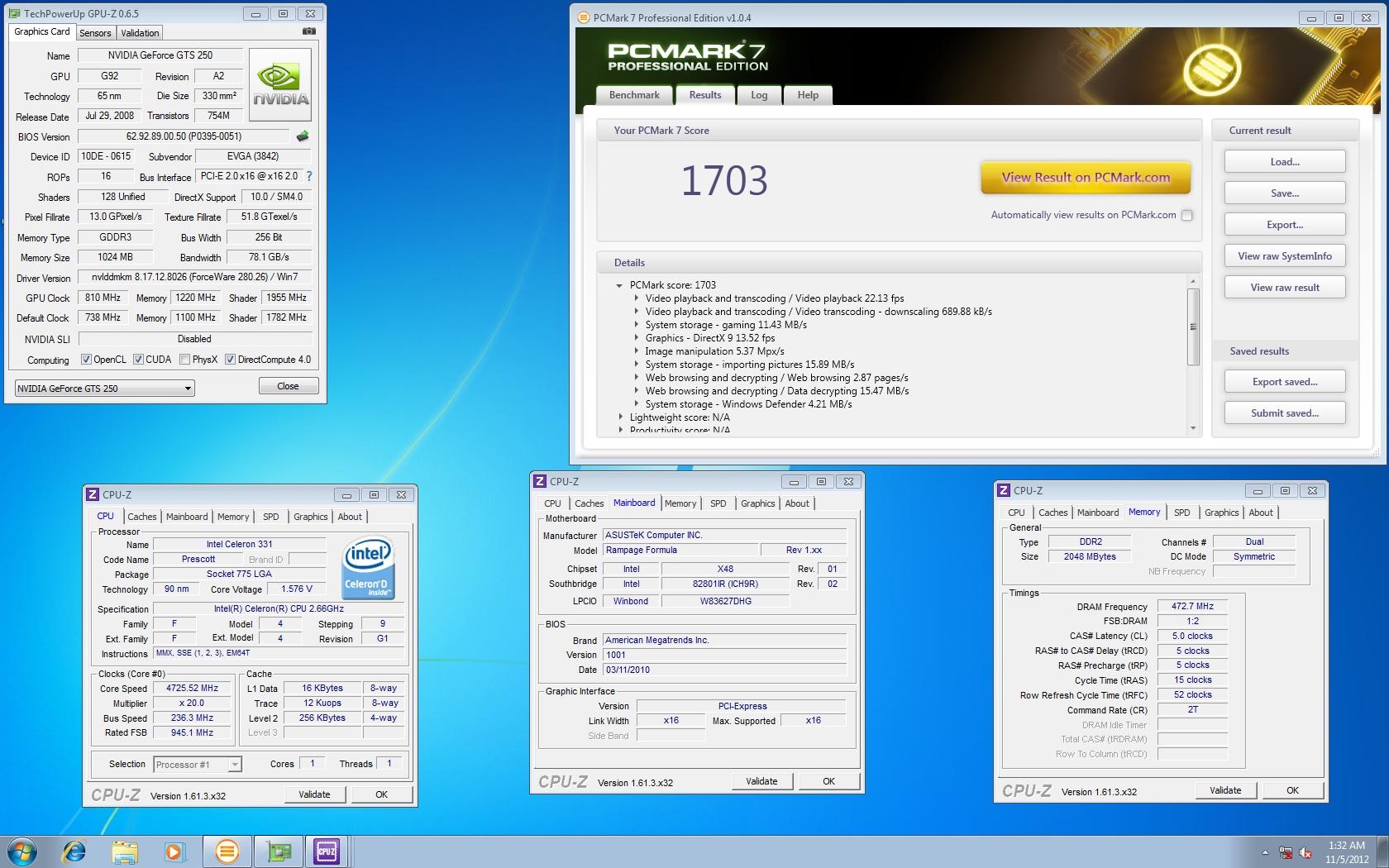Click the GPU-Z GPU Clock 810 MHz value
The image size is (1389, 868).
coord(103,298)
